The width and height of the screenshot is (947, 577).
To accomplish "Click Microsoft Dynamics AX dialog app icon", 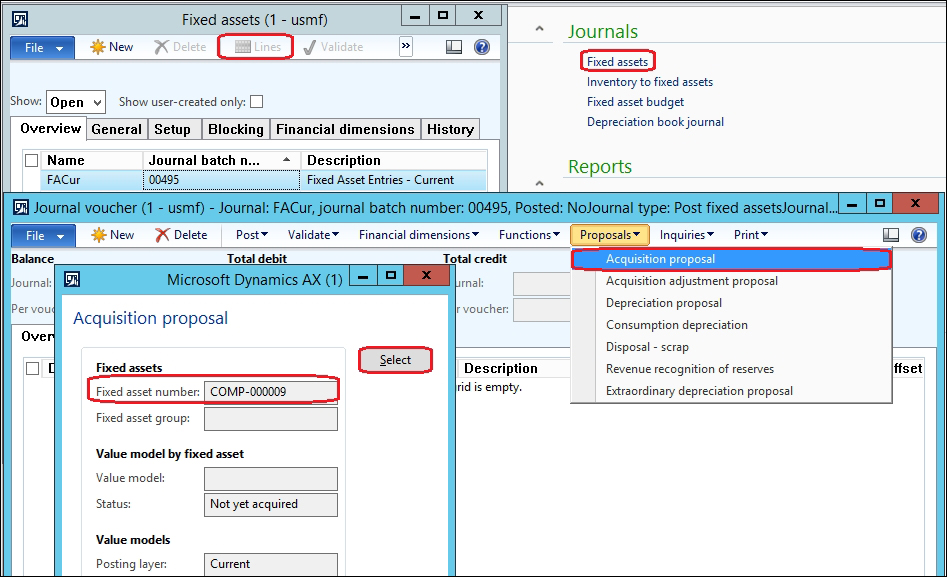I will click(x=72, y=279).
